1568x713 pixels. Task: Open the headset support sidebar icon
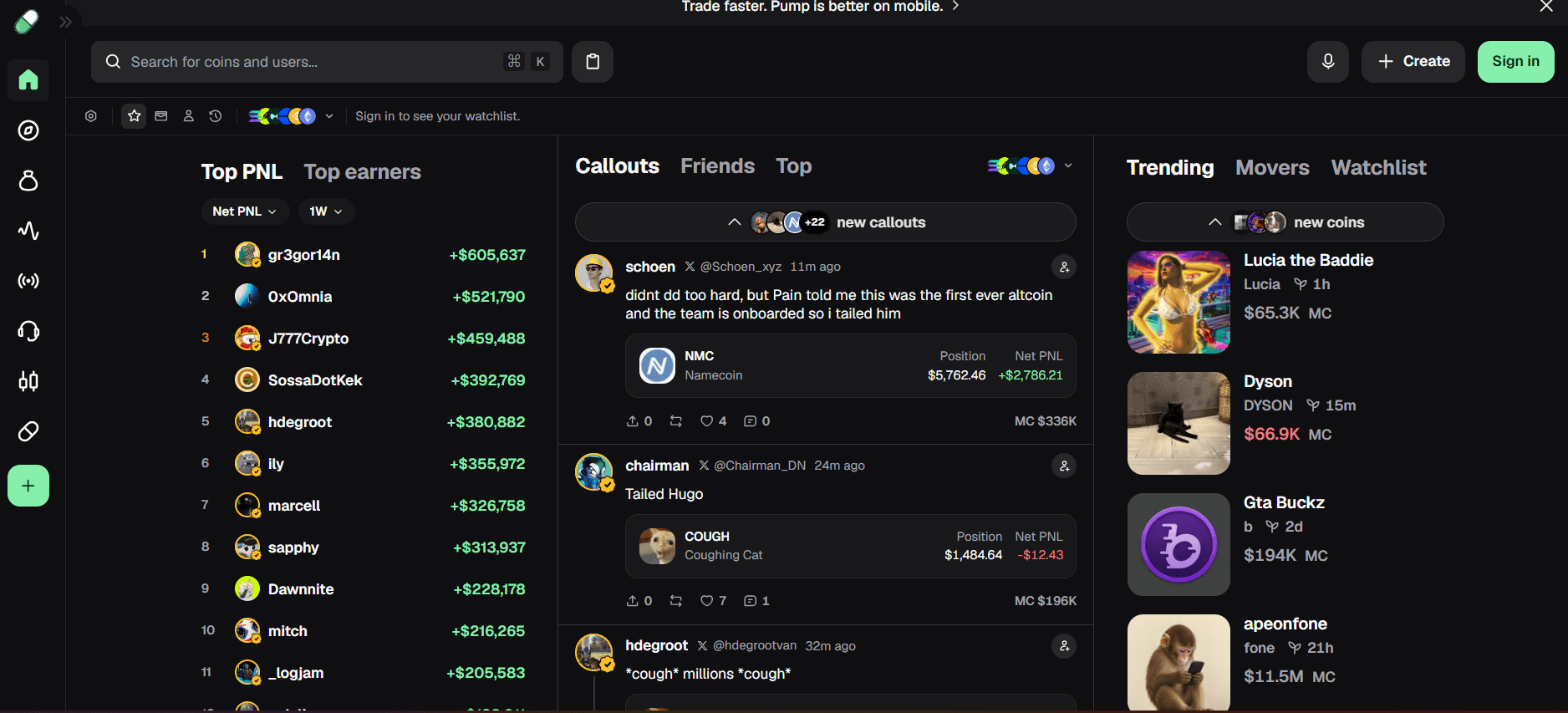[28, 331]
